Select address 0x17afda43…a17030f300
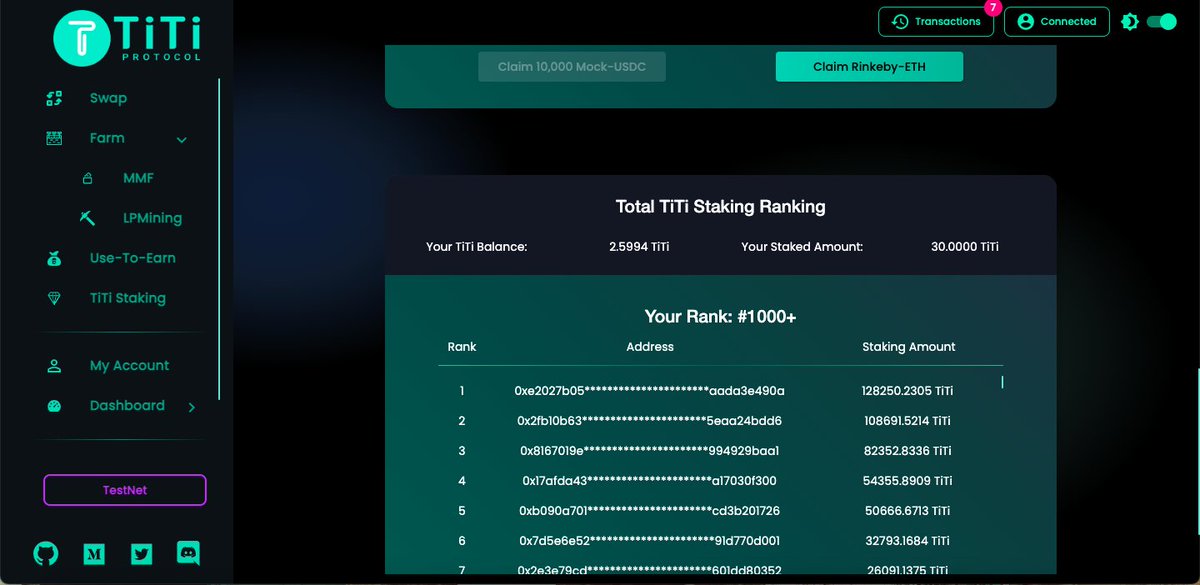The image size is (1200, 585). pyautogui.click(x=650, y=481)
